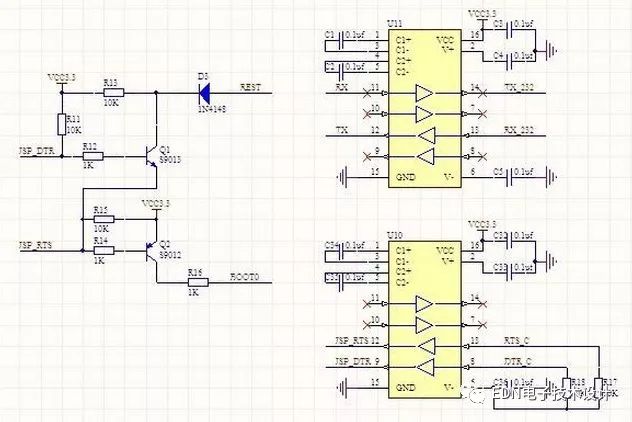Viewport: 632px width, 422px height.
Task: Click the ground symbol at U11 pin 15
Action: coord(342,178)
